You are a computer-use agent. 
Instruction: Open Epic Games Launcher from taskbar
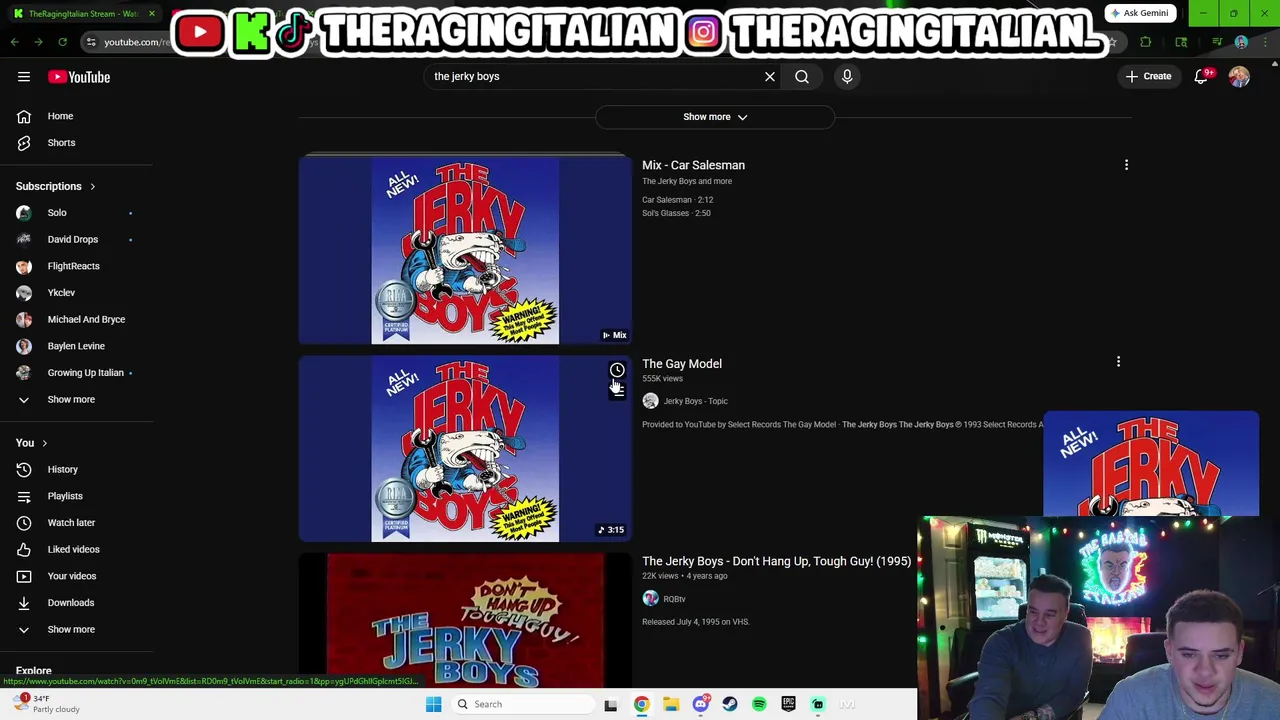(x=789, y=704)
